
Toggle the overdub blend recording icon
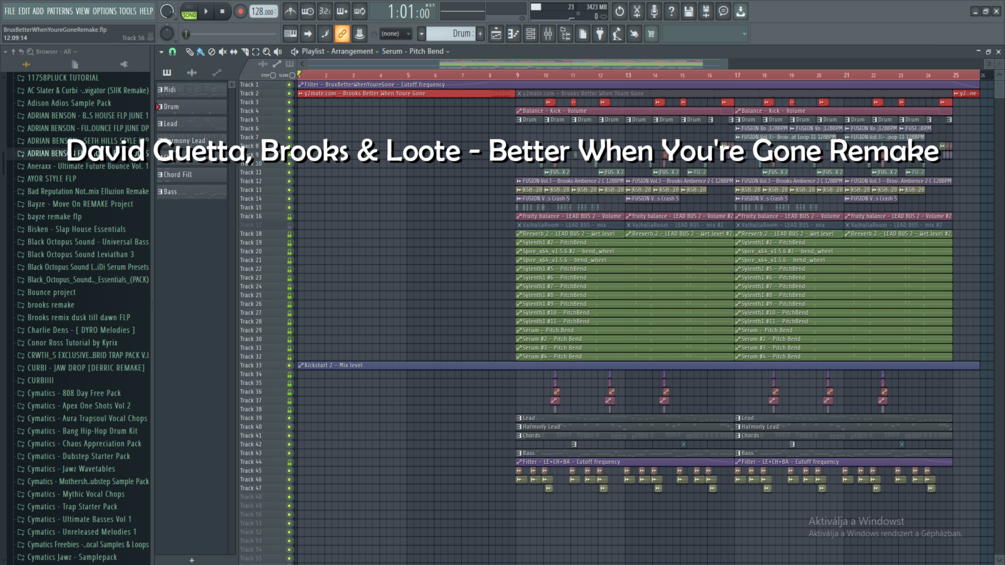click(x=342, y=11)
